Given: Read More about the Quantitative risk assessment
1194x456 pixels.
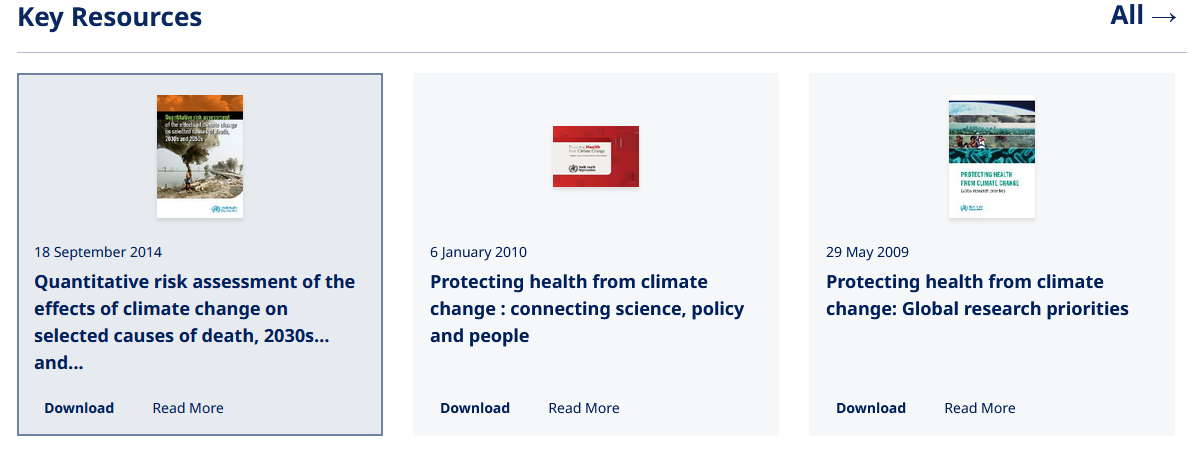Looking at the screenshot, I should pyautogui.click(x=188, y=408).
